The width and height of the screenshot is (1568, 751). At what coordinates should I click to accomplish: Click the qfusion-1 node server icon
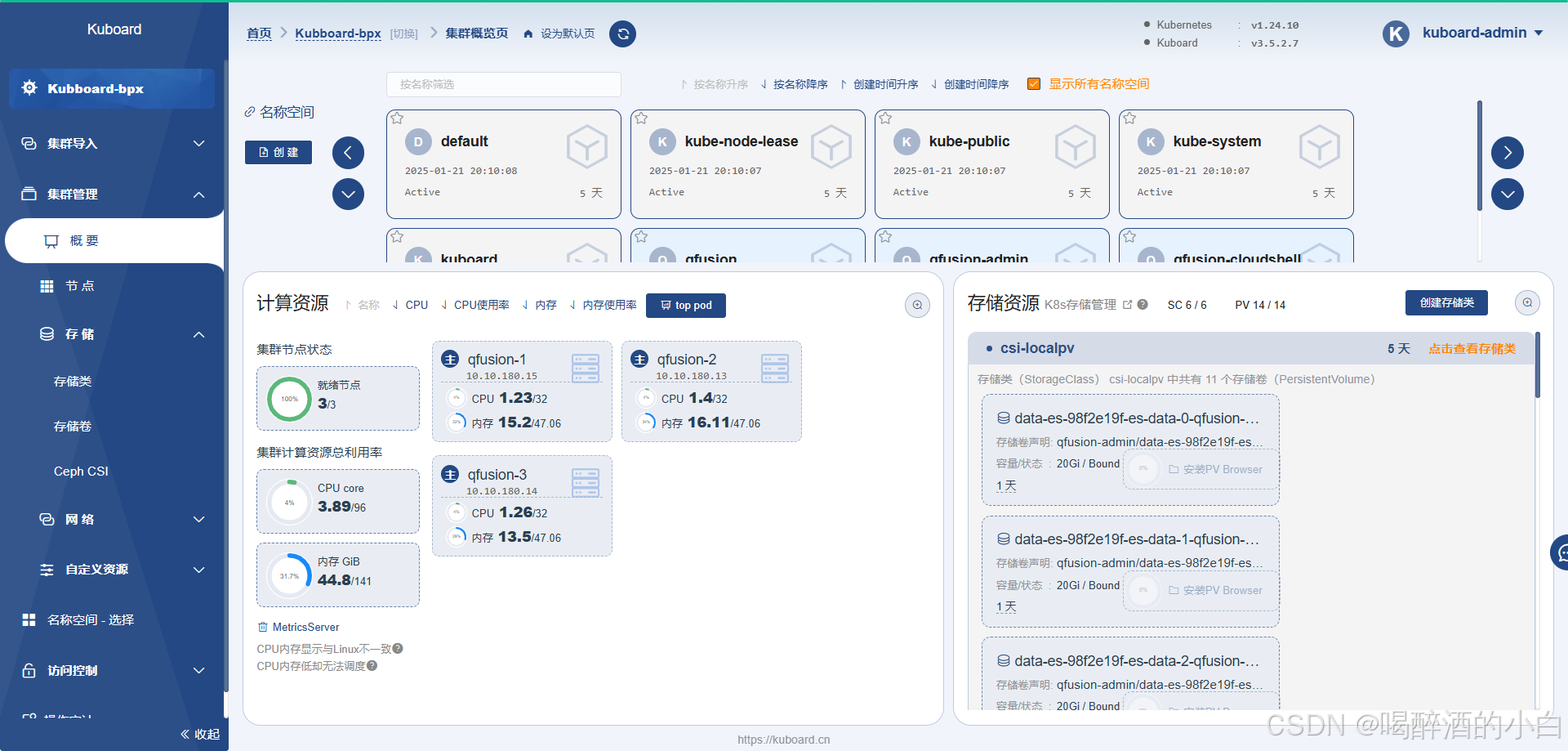point(586,369)
